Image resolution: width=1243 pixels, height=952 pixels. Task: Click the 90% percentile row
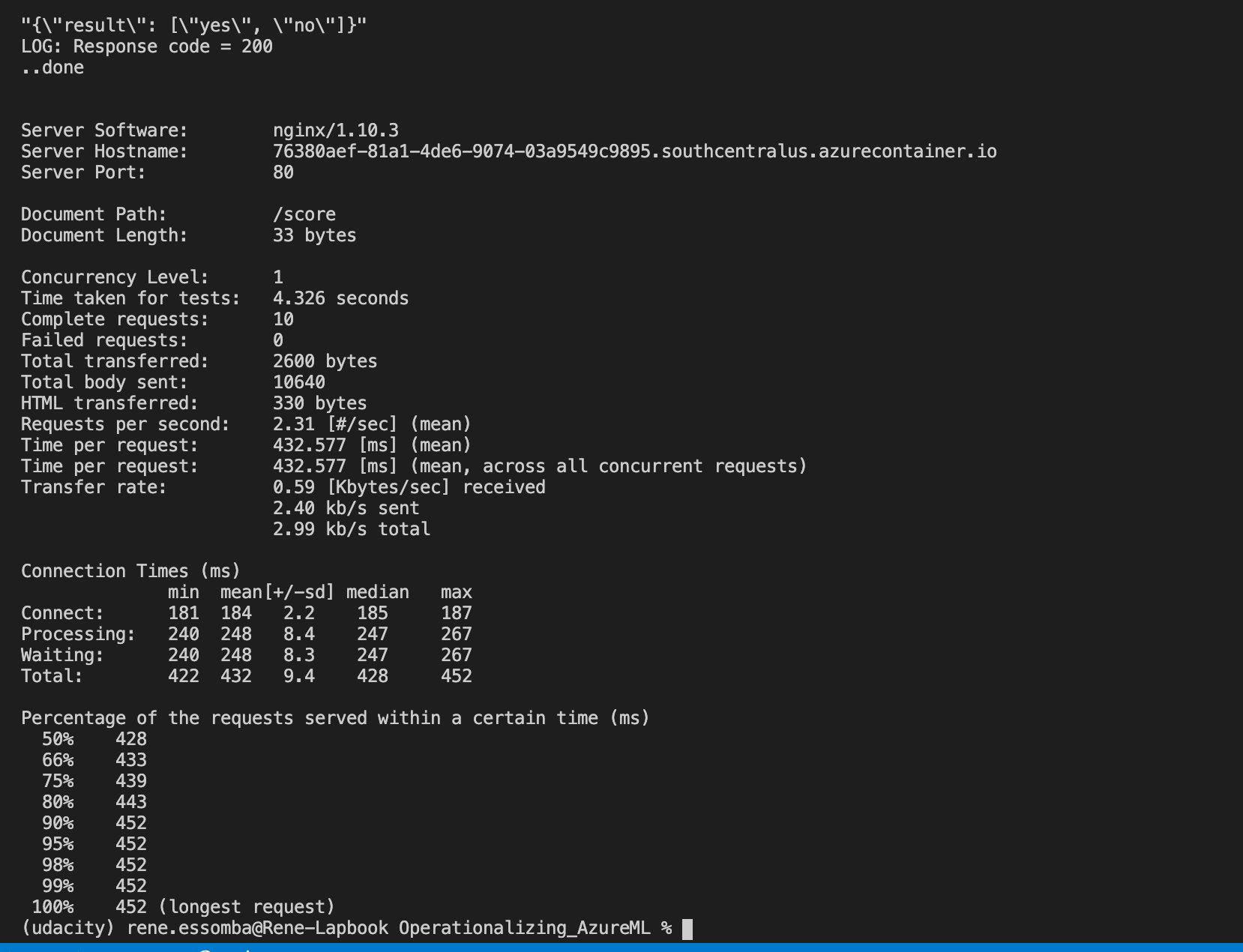click(x=94, y=823)
